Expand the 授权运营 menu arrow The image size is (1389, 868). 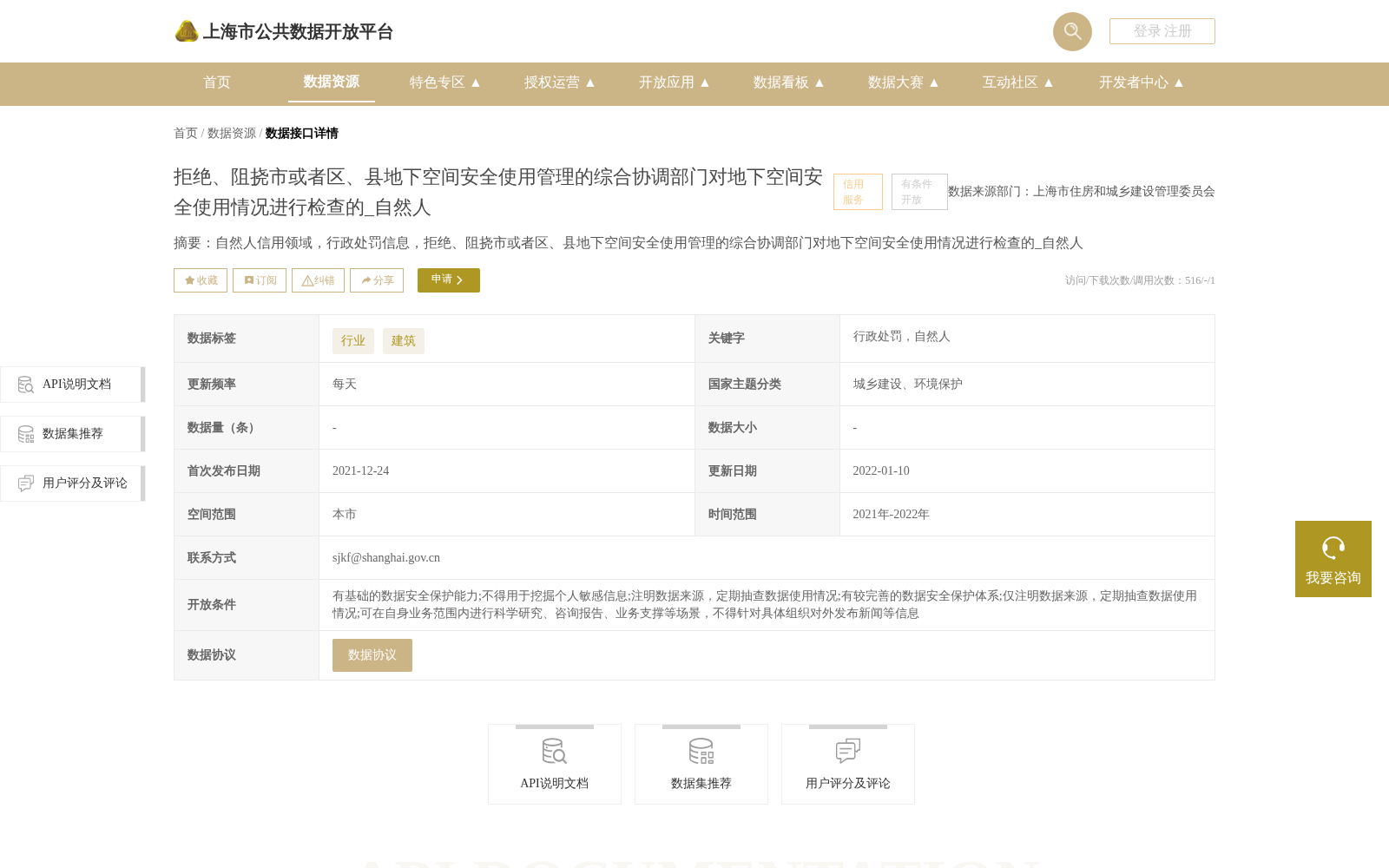pos(590,82)
